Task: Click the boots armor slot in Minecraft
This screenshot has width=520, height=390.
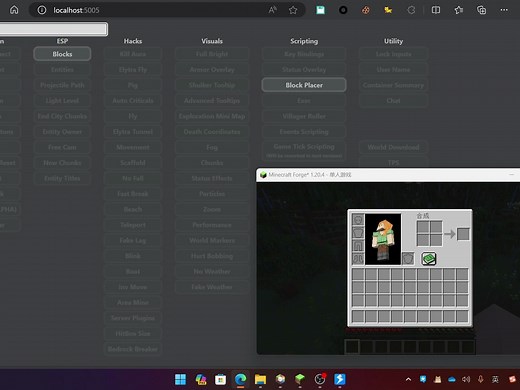Action: (x=358, y=259)
